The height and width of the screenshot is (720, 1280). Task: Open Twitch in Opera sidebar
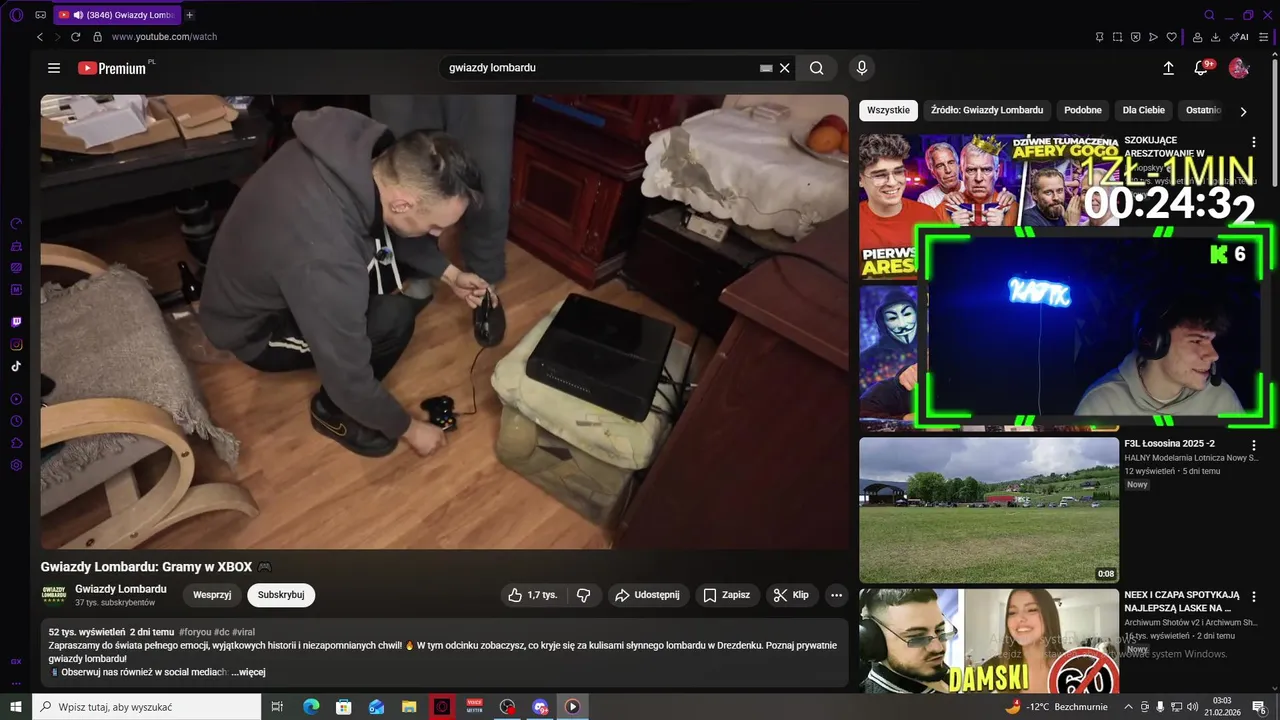pos(16,322)
